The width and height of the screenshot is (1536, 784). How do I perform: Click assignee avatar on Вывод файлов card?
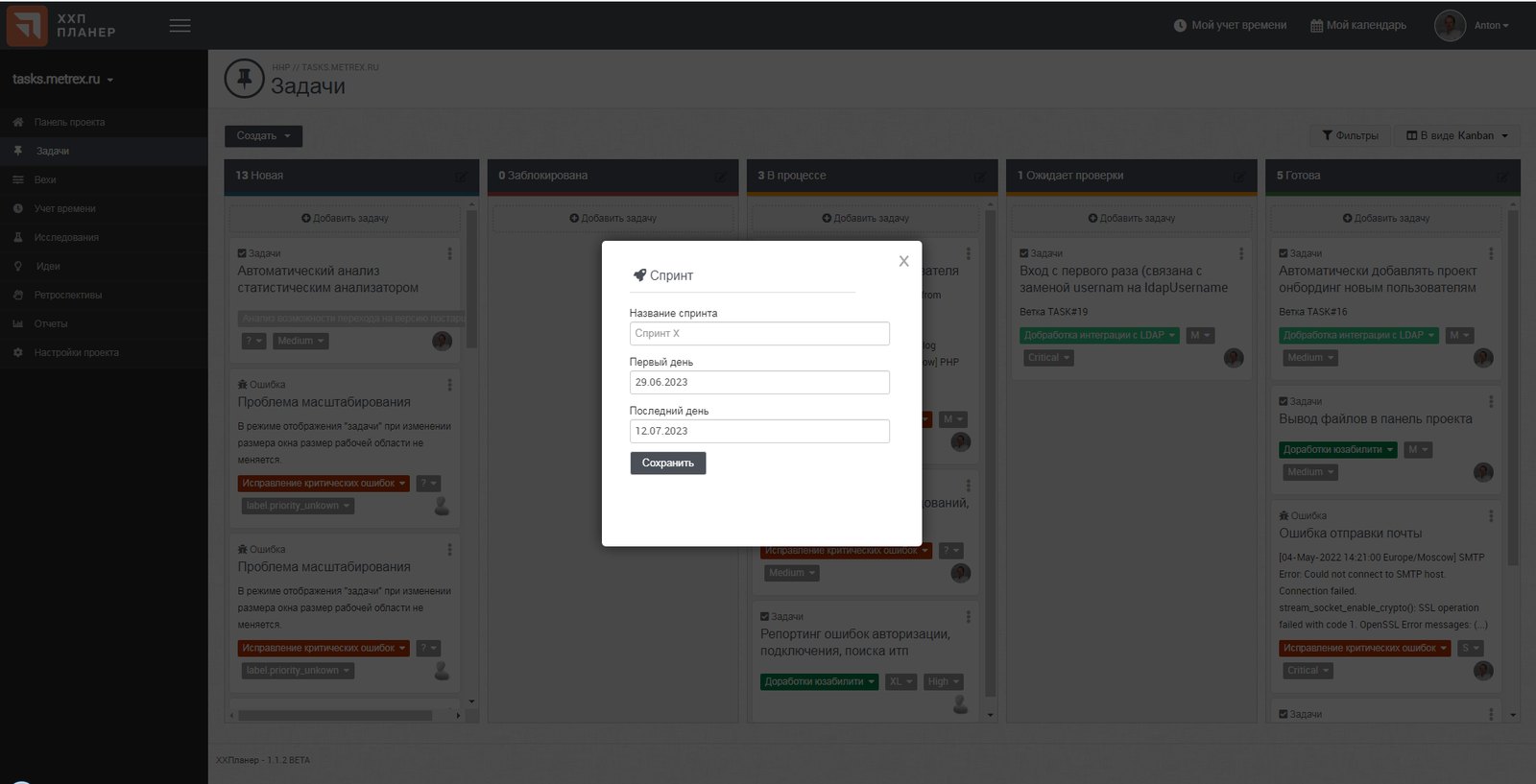pyautogui.click(x=1483, y=472)
